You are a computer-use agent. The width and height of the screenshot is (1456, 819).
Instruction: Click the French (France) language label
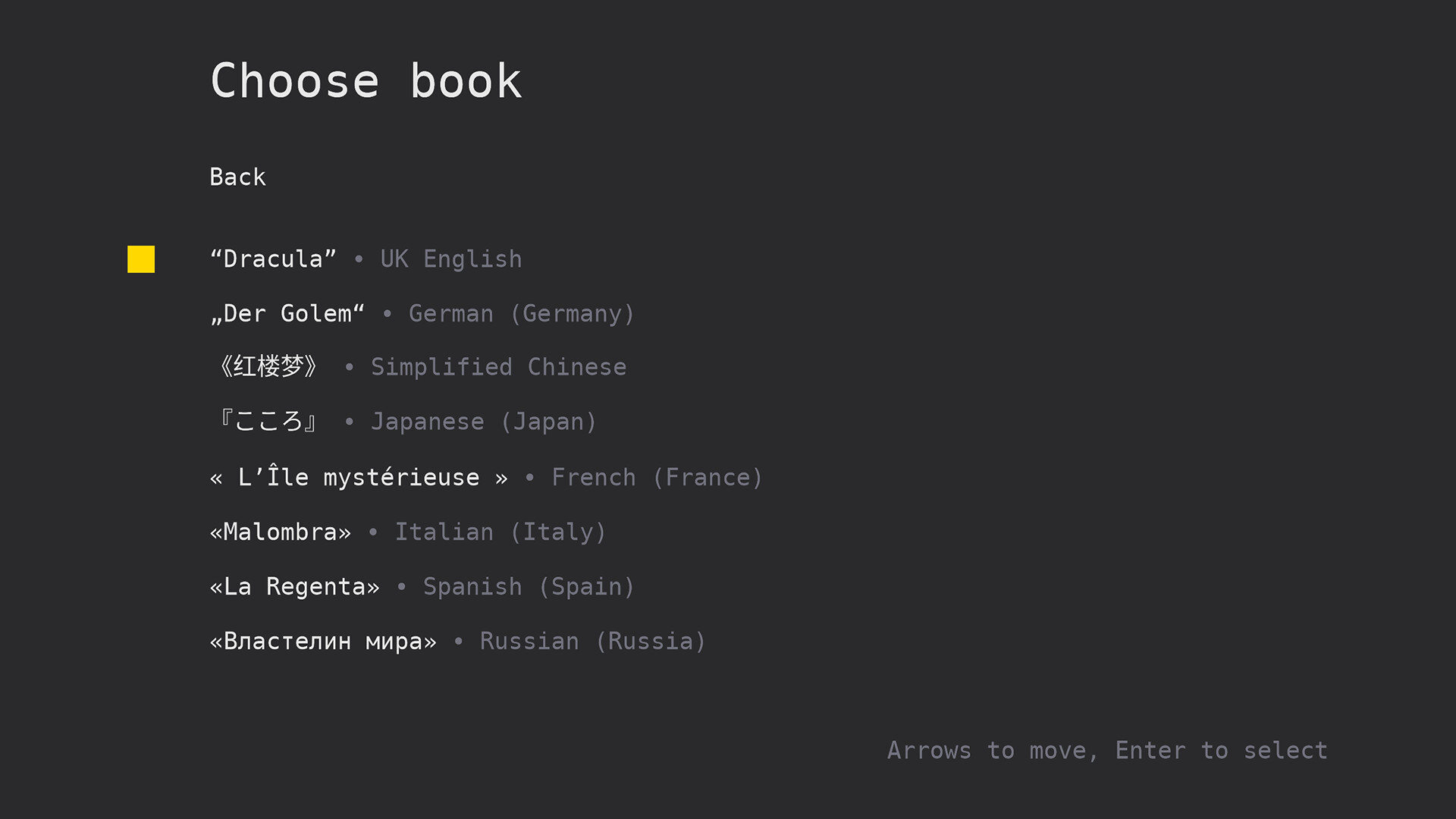pos(656,478)
